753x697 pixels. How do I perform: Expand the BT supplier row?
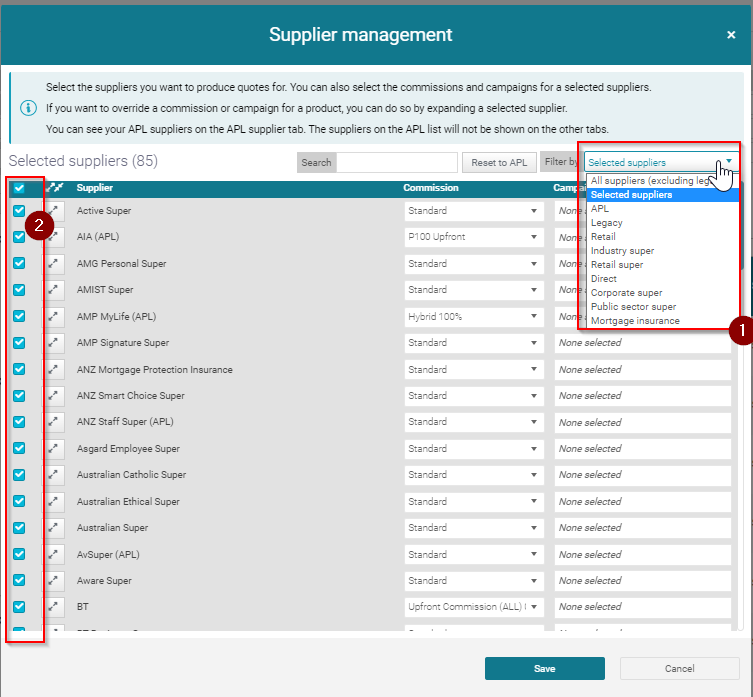click(54, 607)
